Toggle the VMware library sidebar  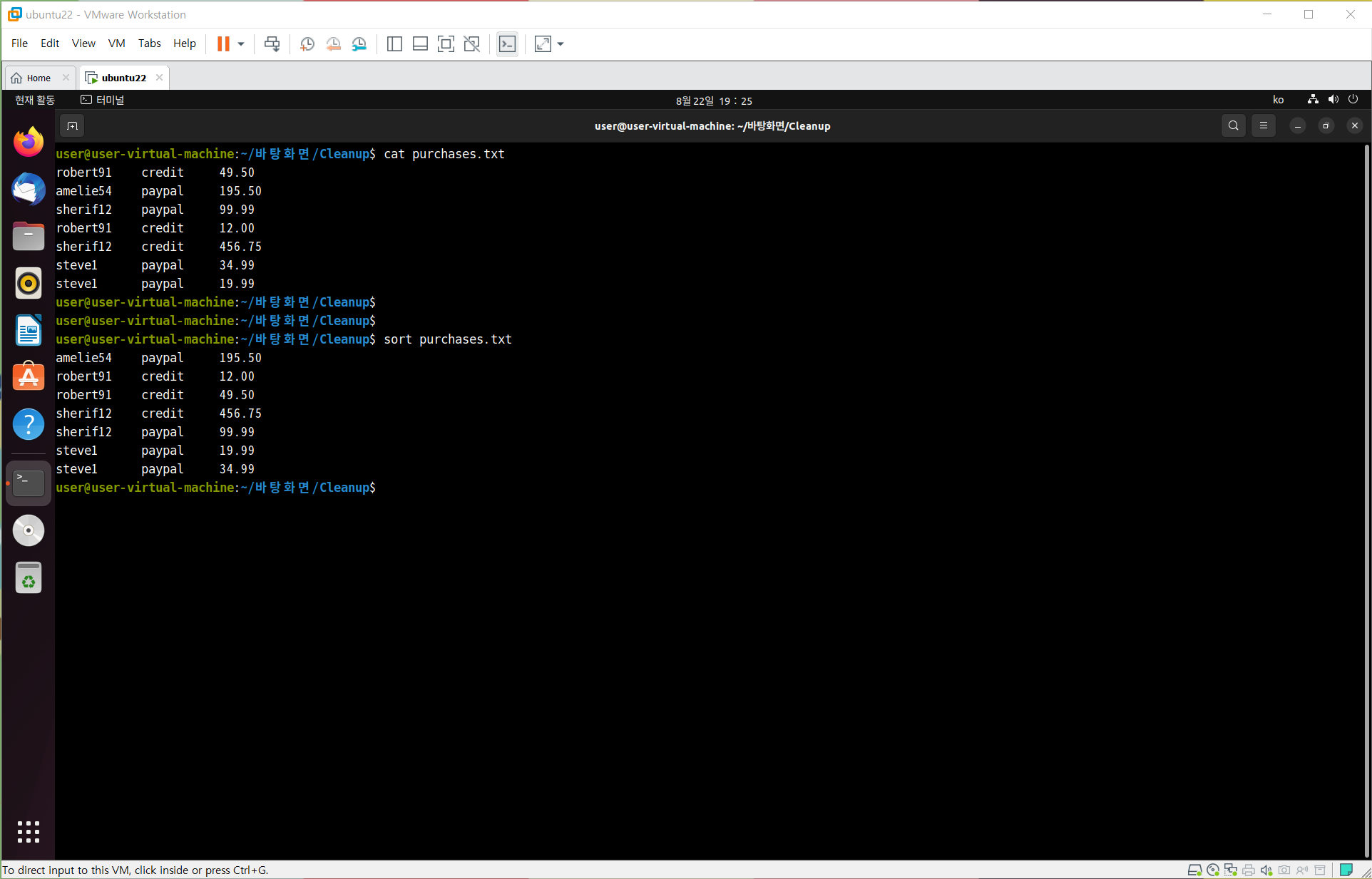coord(394,44)
